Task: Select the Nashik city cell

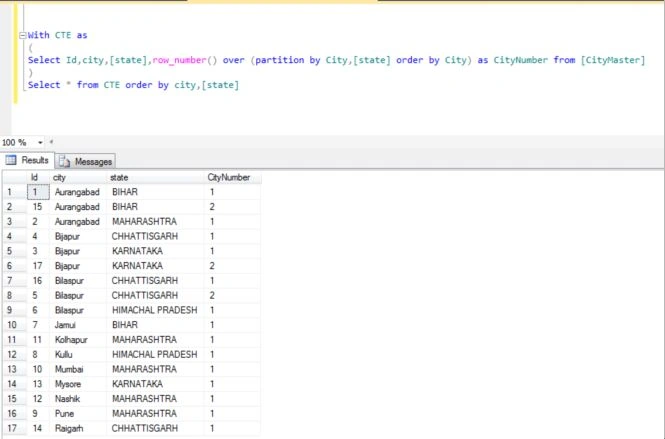Action: pyautogui.click(x=78, y=399)
